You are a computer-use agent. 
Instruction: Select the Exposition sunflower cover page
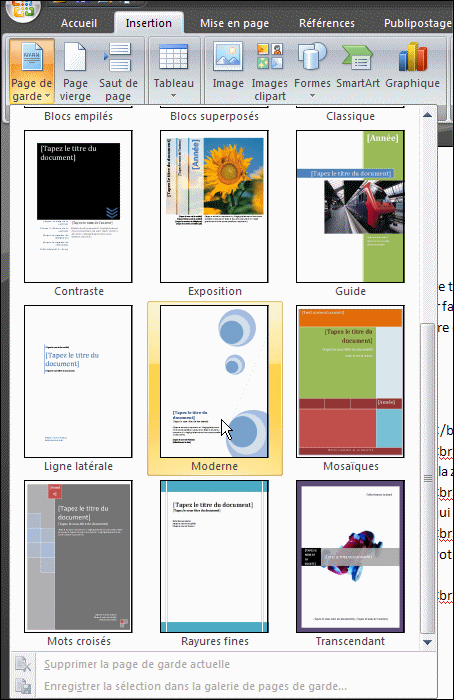click(x=214, y=206)
